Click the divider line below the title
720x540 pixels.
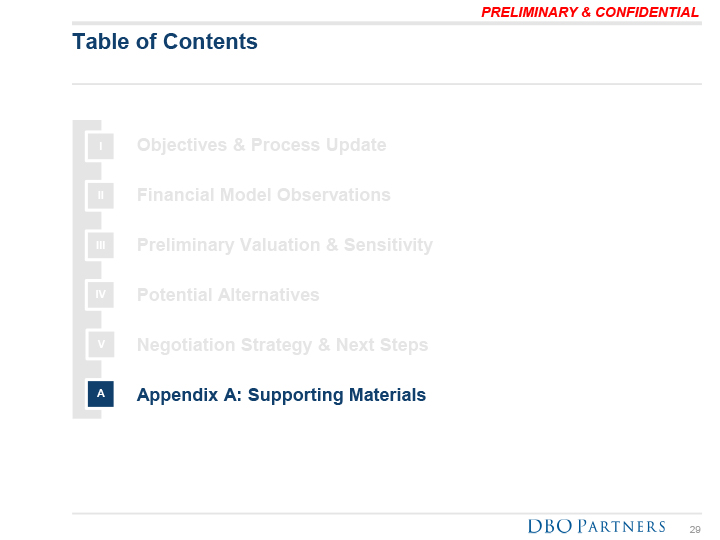[x=386, y=84]
